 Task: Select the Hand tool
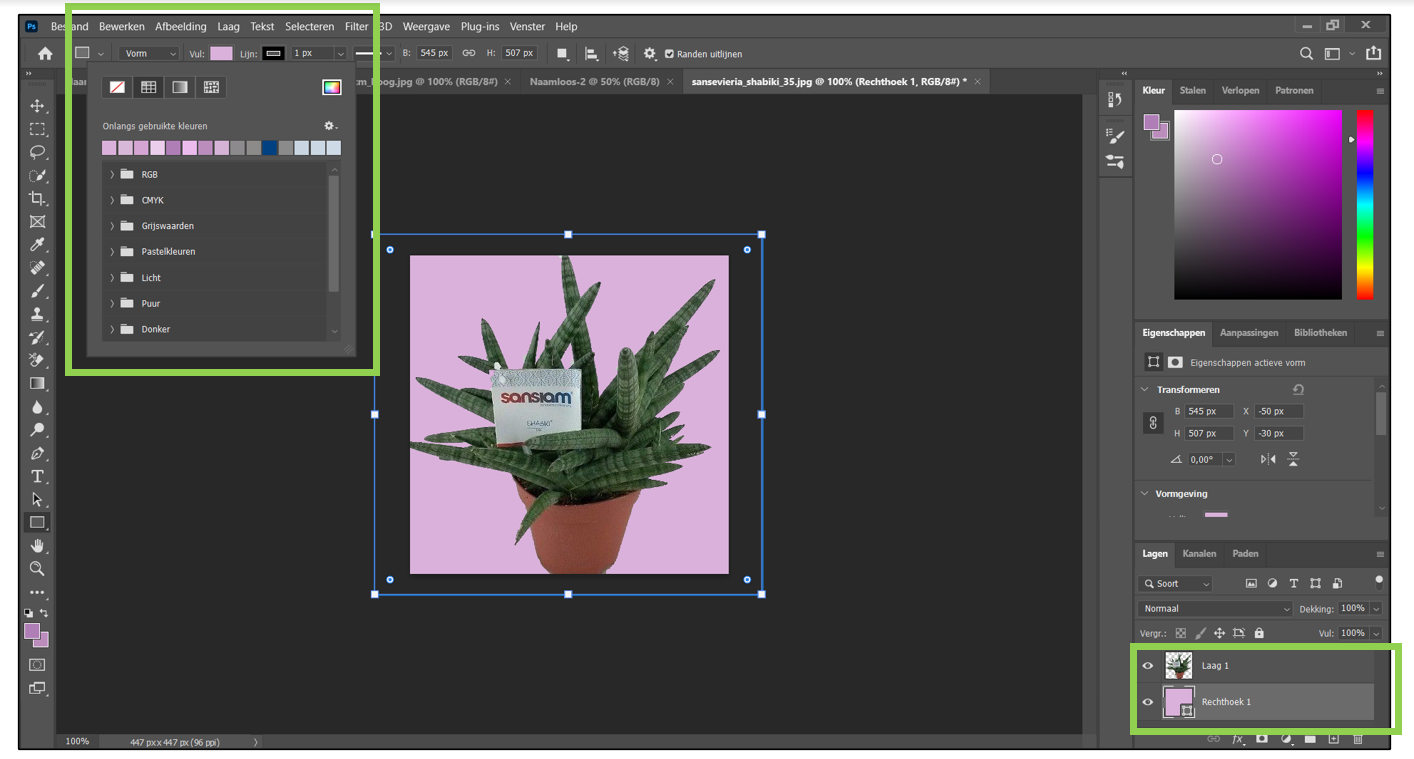[37, 545]
